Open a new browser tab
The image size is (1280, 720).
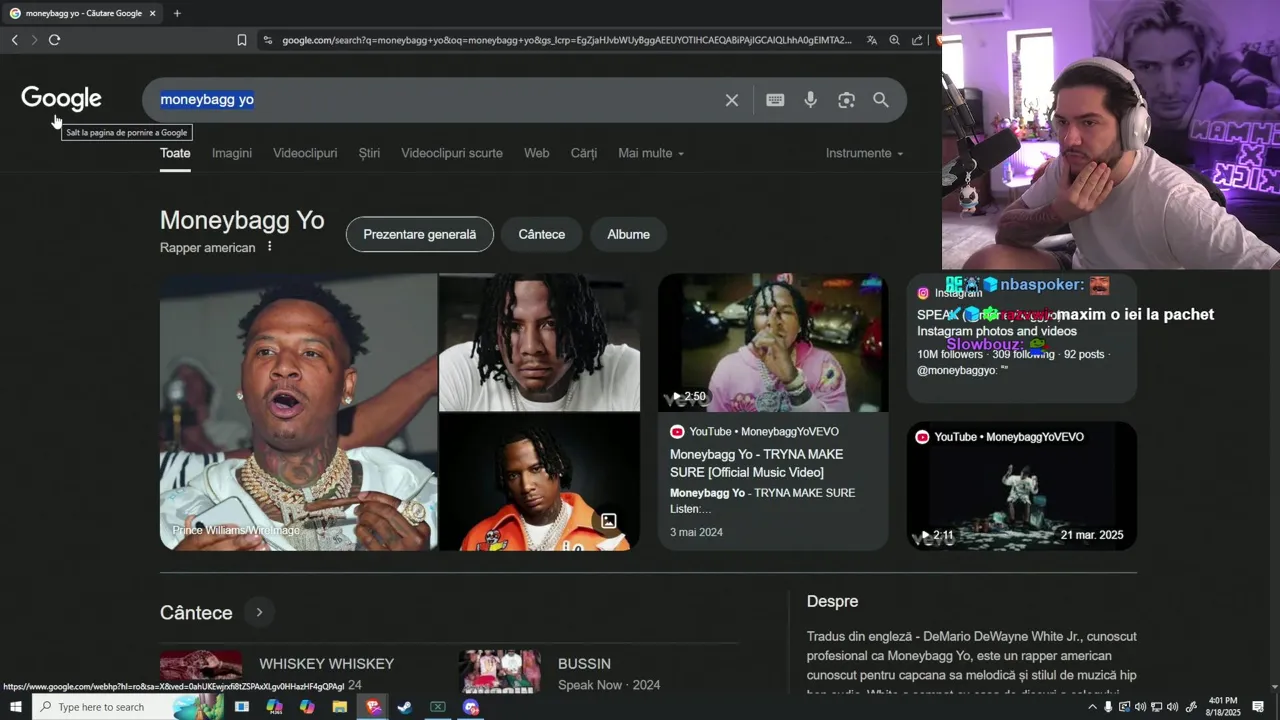(x=177, y=13)
